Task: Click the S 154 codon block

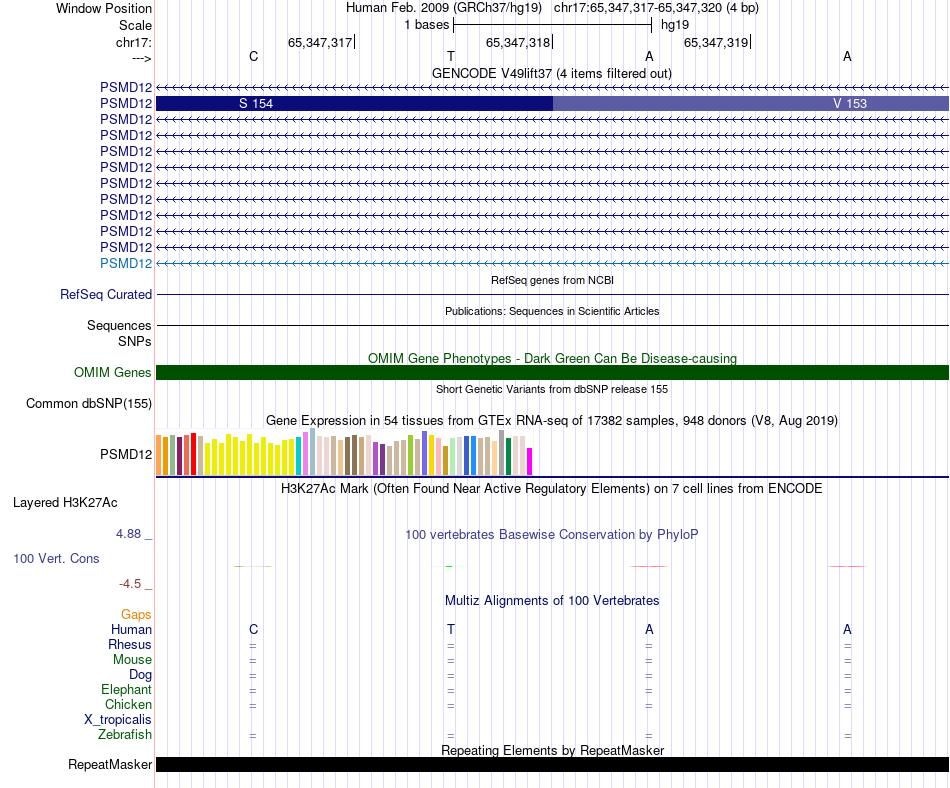Action: [354, 104]
